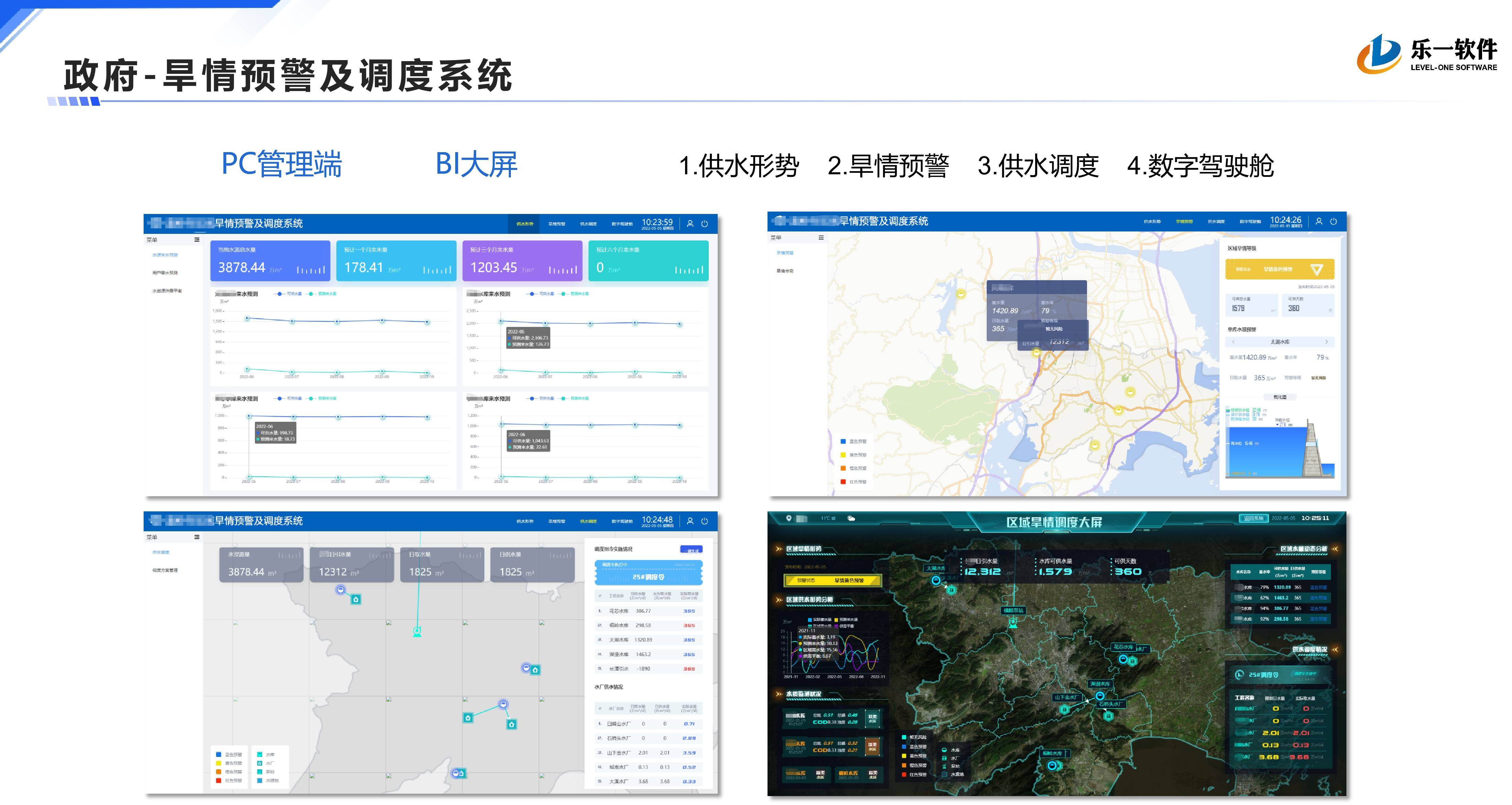Click the yellow warning triangle in 旱情黄色预警 banner
This screenshot has height=805, width=1512.
click(x=1317, y=269)
